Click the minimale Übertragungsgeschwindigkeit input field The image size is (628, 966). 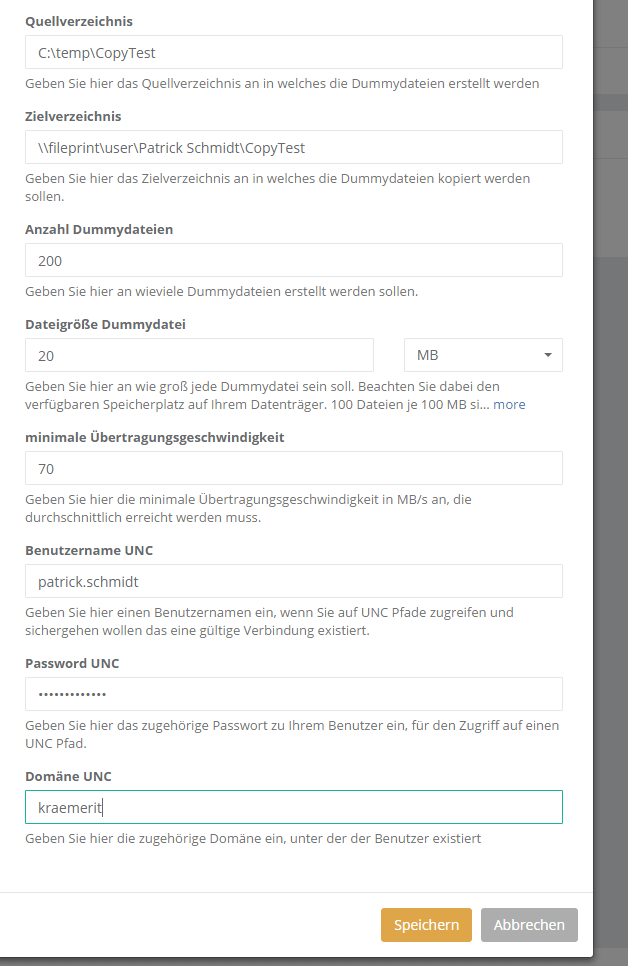(x=293, y=468)
